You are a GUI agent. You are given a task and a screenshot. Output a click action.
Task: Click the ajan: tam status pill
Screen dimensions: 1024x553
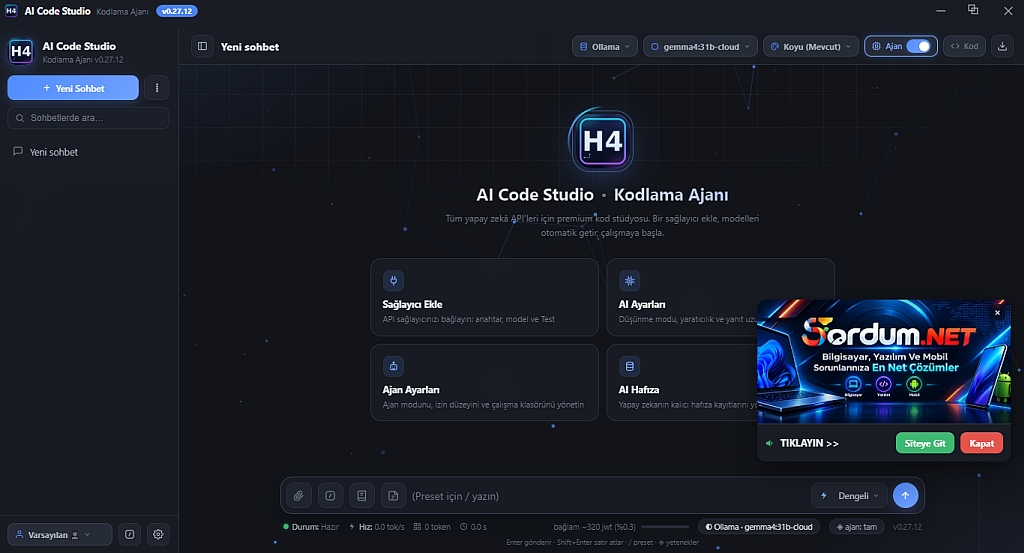tap(857, 527)
